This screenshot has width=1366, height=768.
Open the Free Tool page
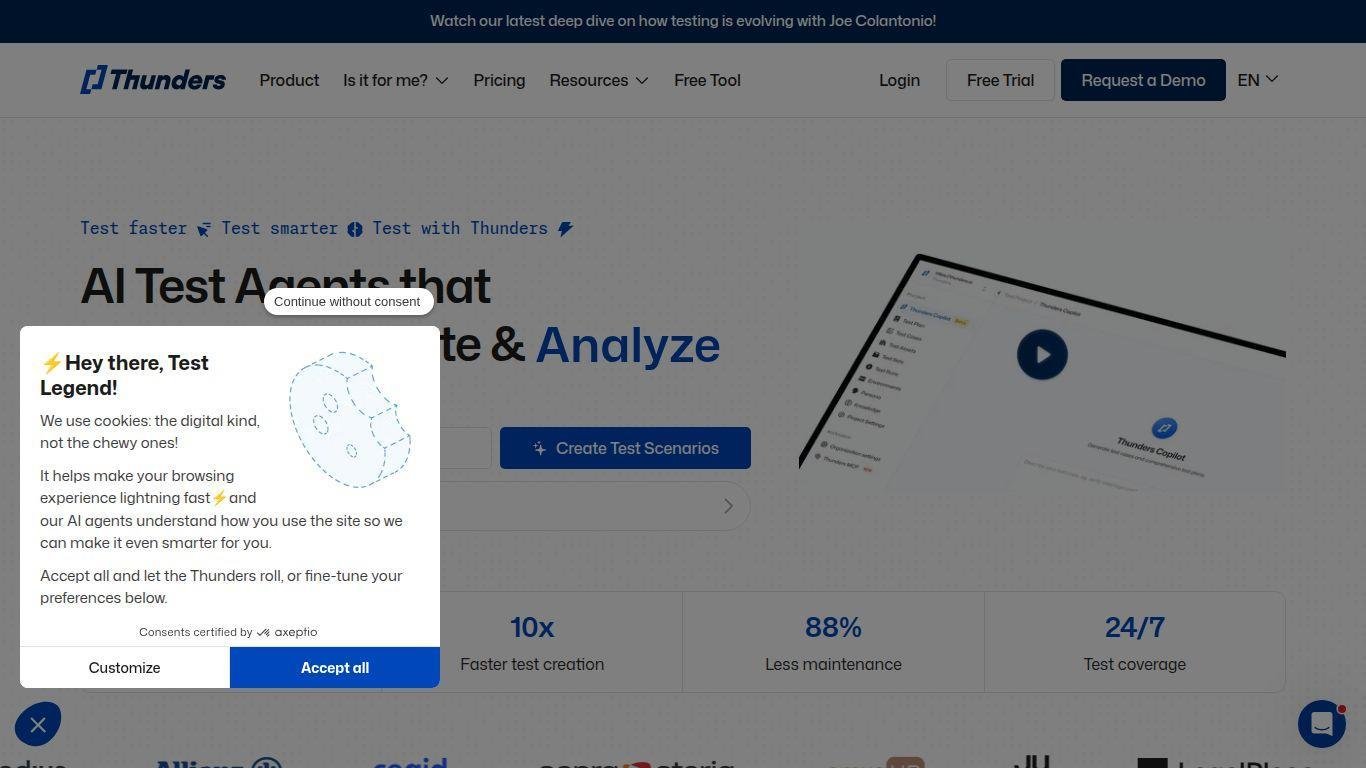(x=707, y=80)
